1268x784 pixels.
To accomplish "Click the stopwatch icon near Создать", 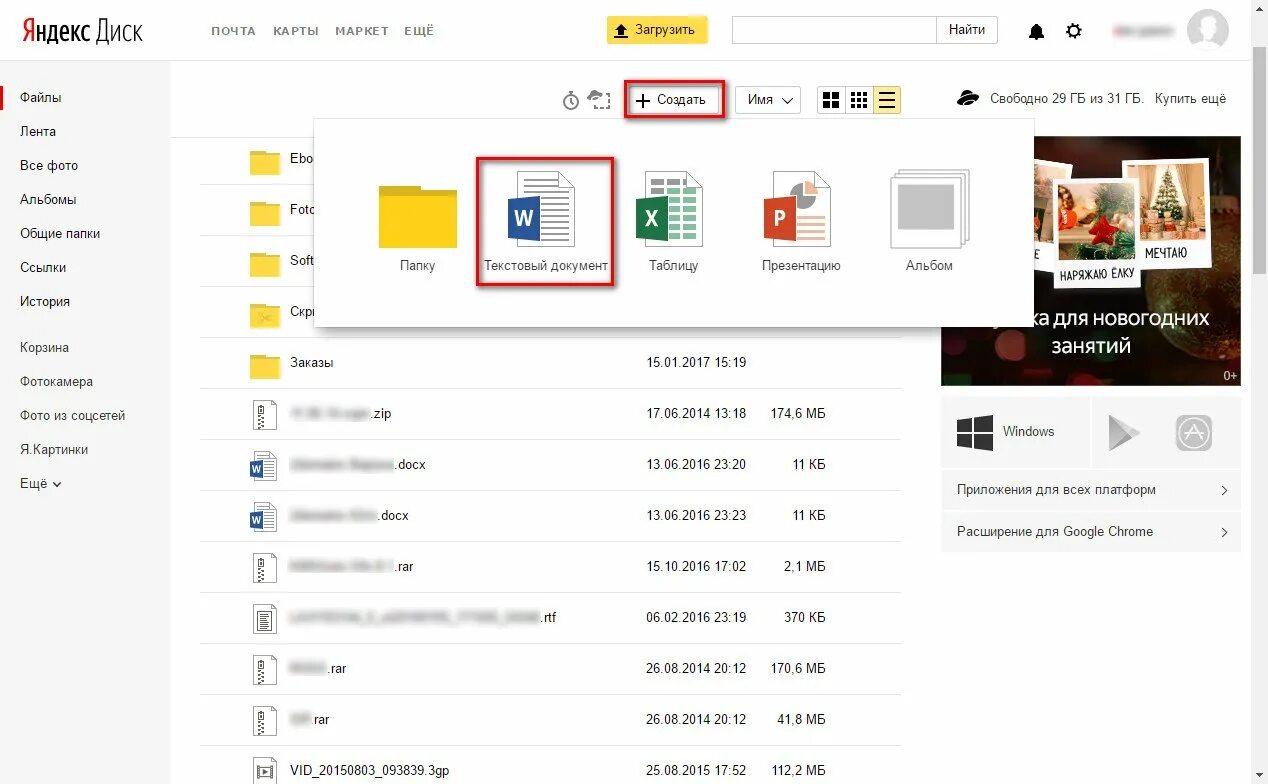I will click(571, 100).
